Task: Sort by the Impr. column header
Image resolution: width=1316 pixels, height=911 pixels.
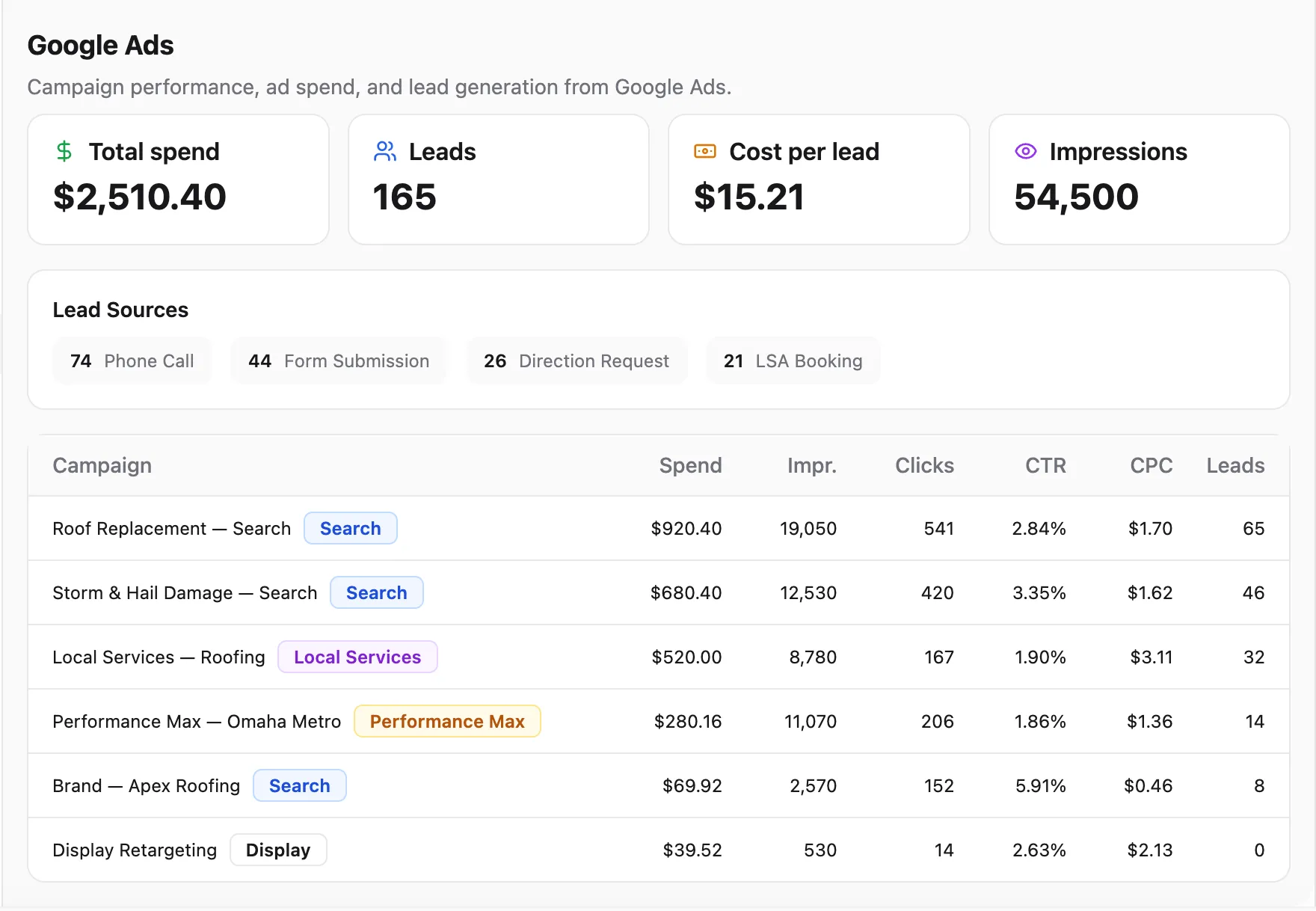Action: pyautogui.click(x=812, y=466)
